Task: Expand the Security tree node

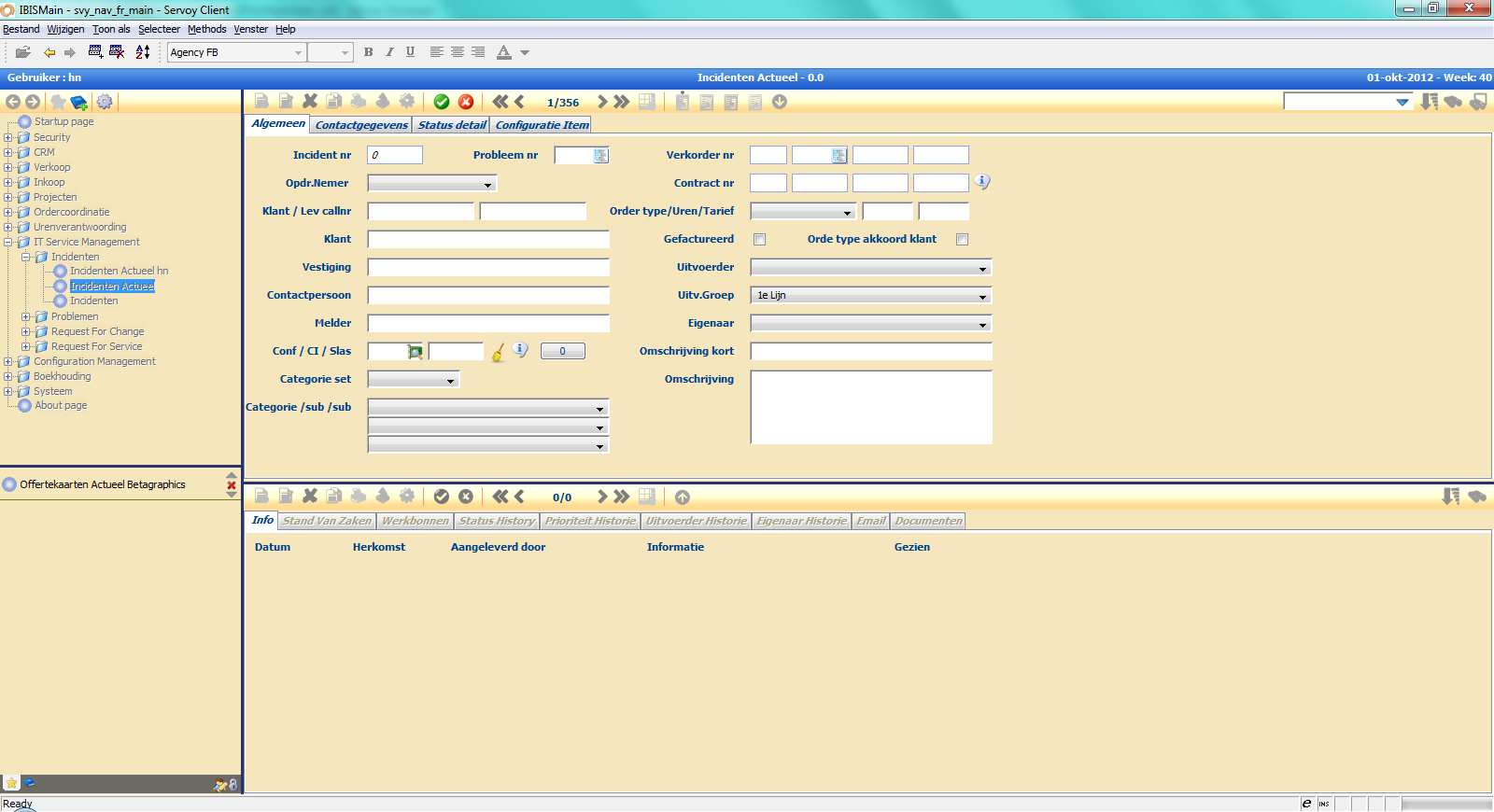Action: [8, 137]
